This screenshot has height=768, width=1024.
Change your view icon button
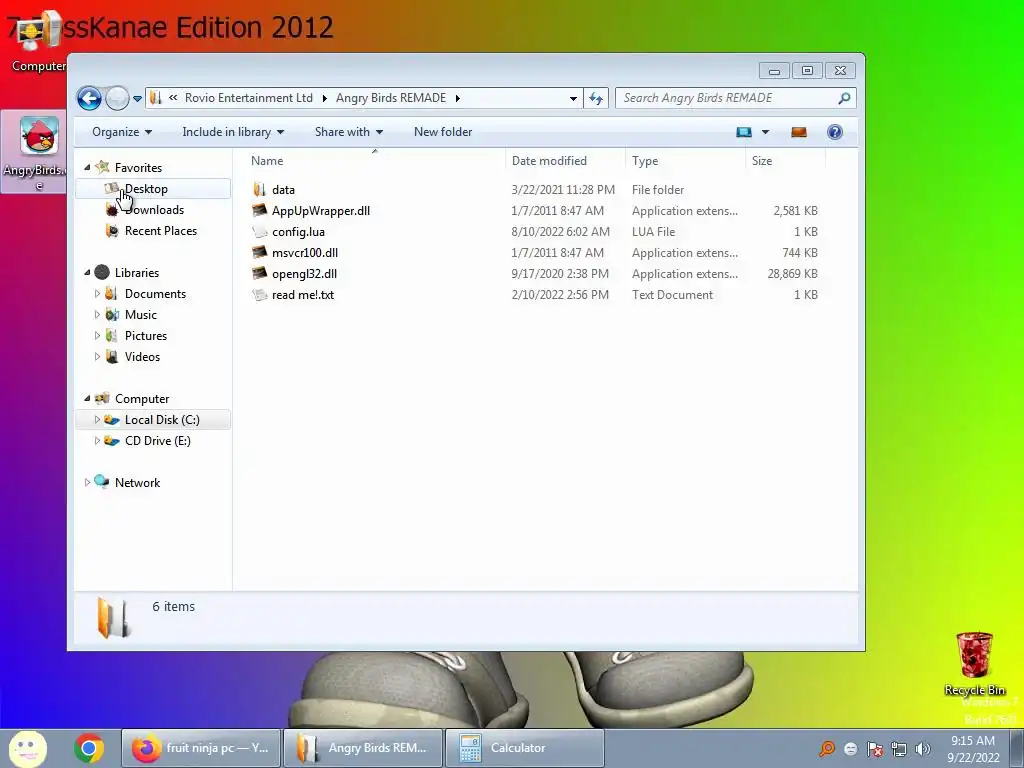[744, 132]
